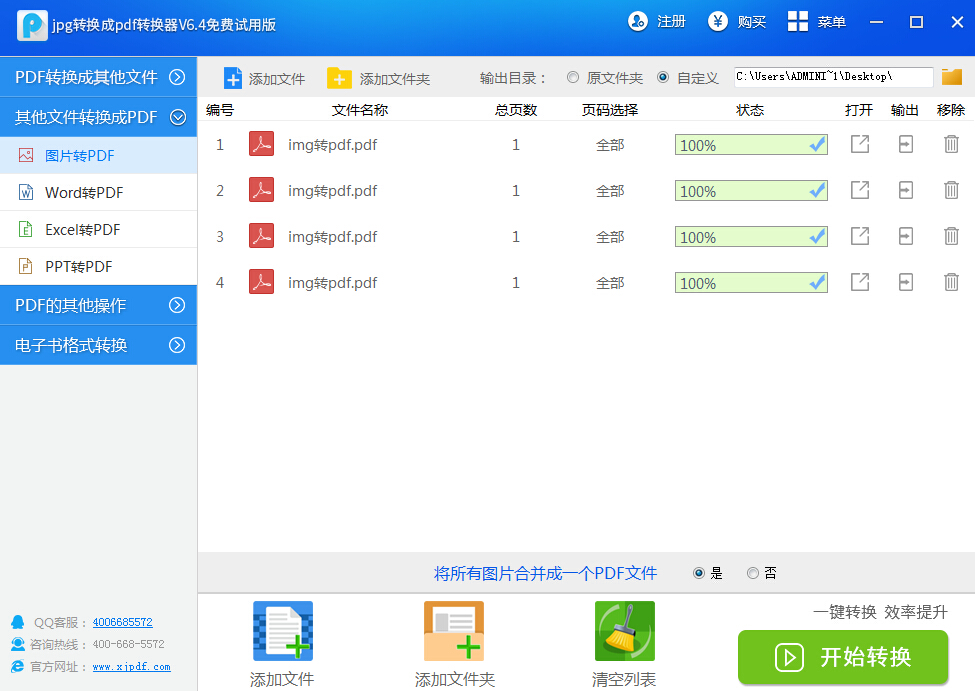
Task: Select Excel转PDF in the sidebar
Action: (82, 229)
